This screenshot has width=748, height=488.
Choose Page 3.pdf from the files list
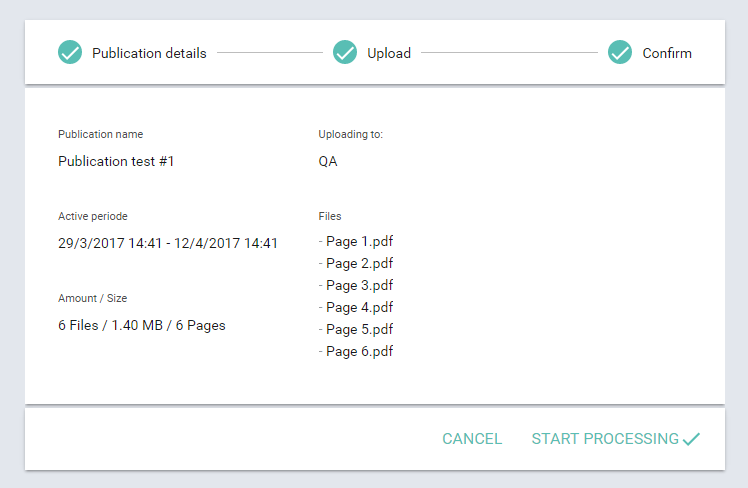point(356,285)
